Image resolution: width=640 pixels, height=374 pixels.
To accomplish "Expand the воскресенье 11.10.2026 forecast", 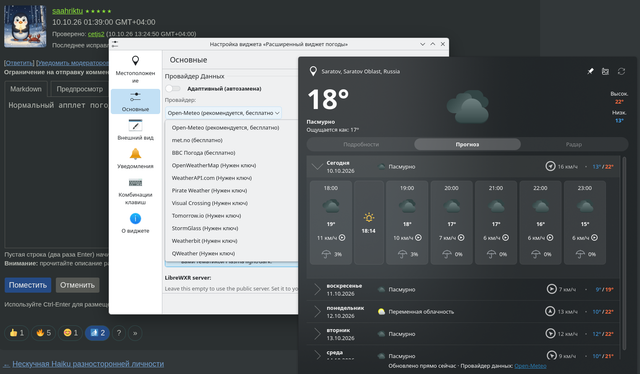I will pyautogui.click(x=317, y=289).
